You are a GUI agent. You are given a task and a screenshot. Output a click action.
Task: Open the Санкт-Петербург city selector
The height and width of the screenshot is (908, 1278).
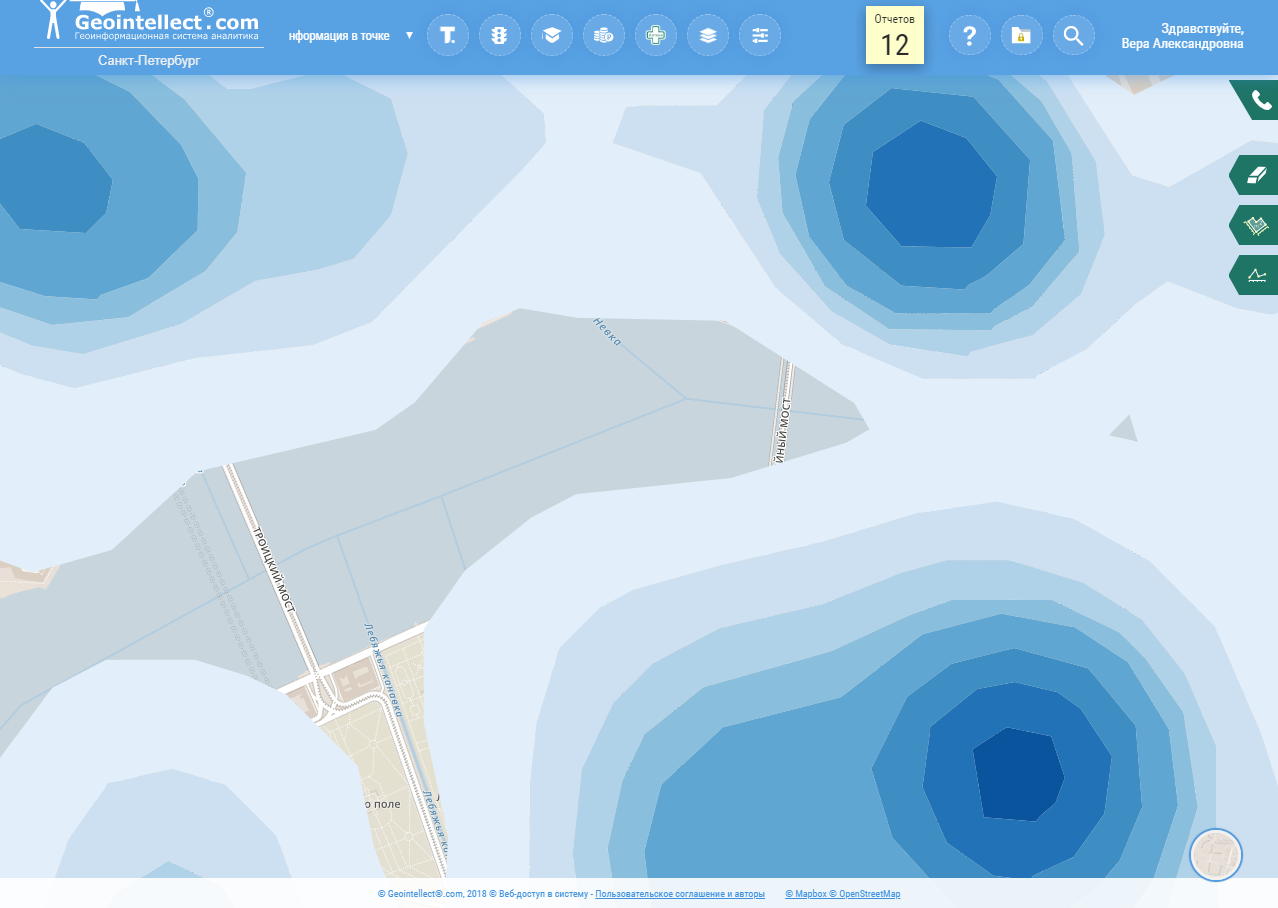(x=149, y=61)
